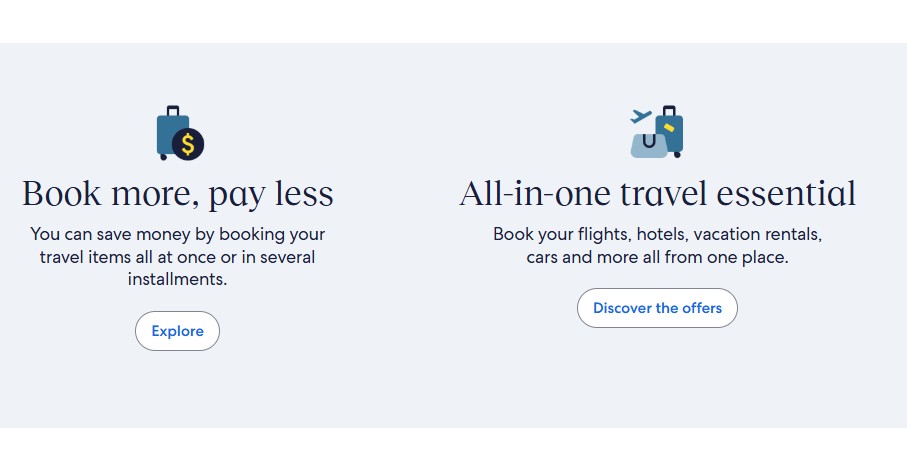Click the handle of the money suitcase
This screenshot has width=907, height=473.
coord(173,109)
